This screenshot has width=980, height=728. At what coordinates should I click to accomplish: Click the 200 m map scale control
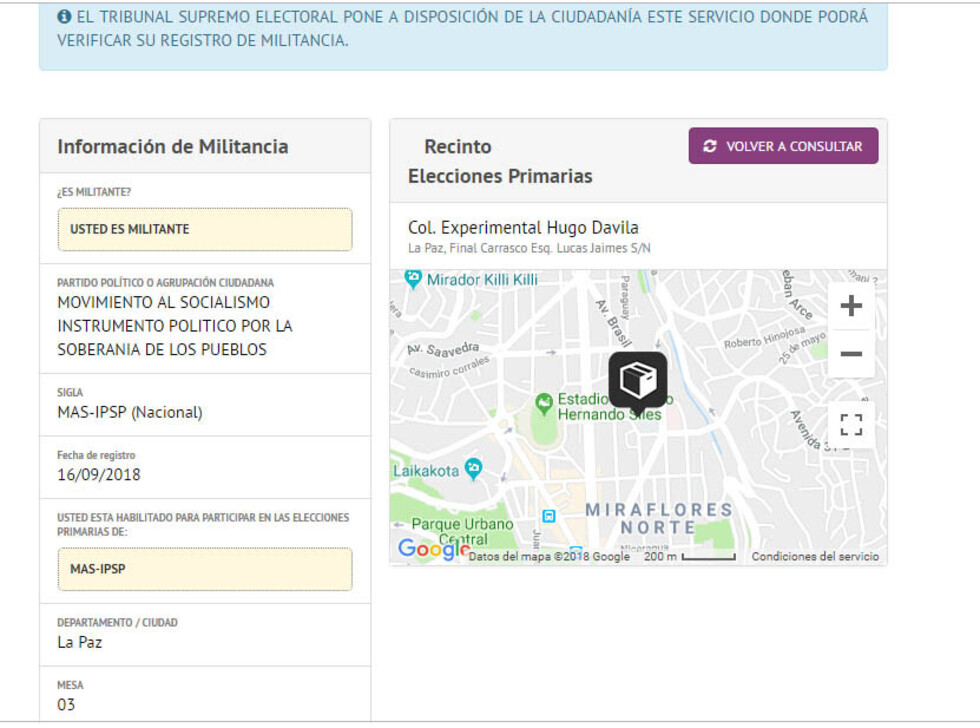tap(690, 556)
